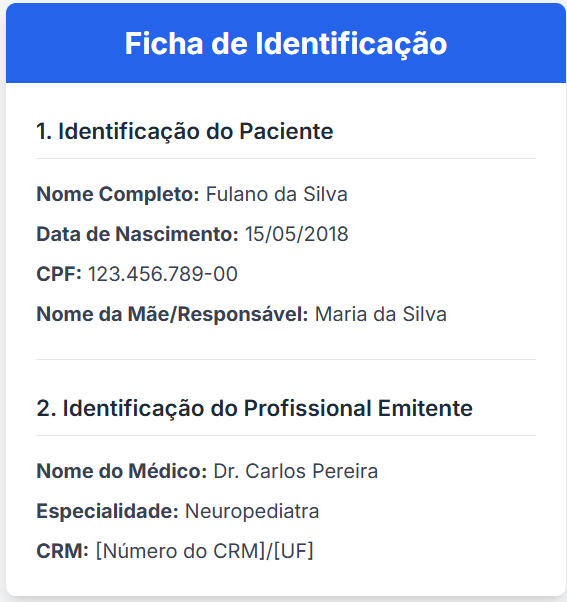Select the responsible name Maria da Silva

(x=381, y=314)
